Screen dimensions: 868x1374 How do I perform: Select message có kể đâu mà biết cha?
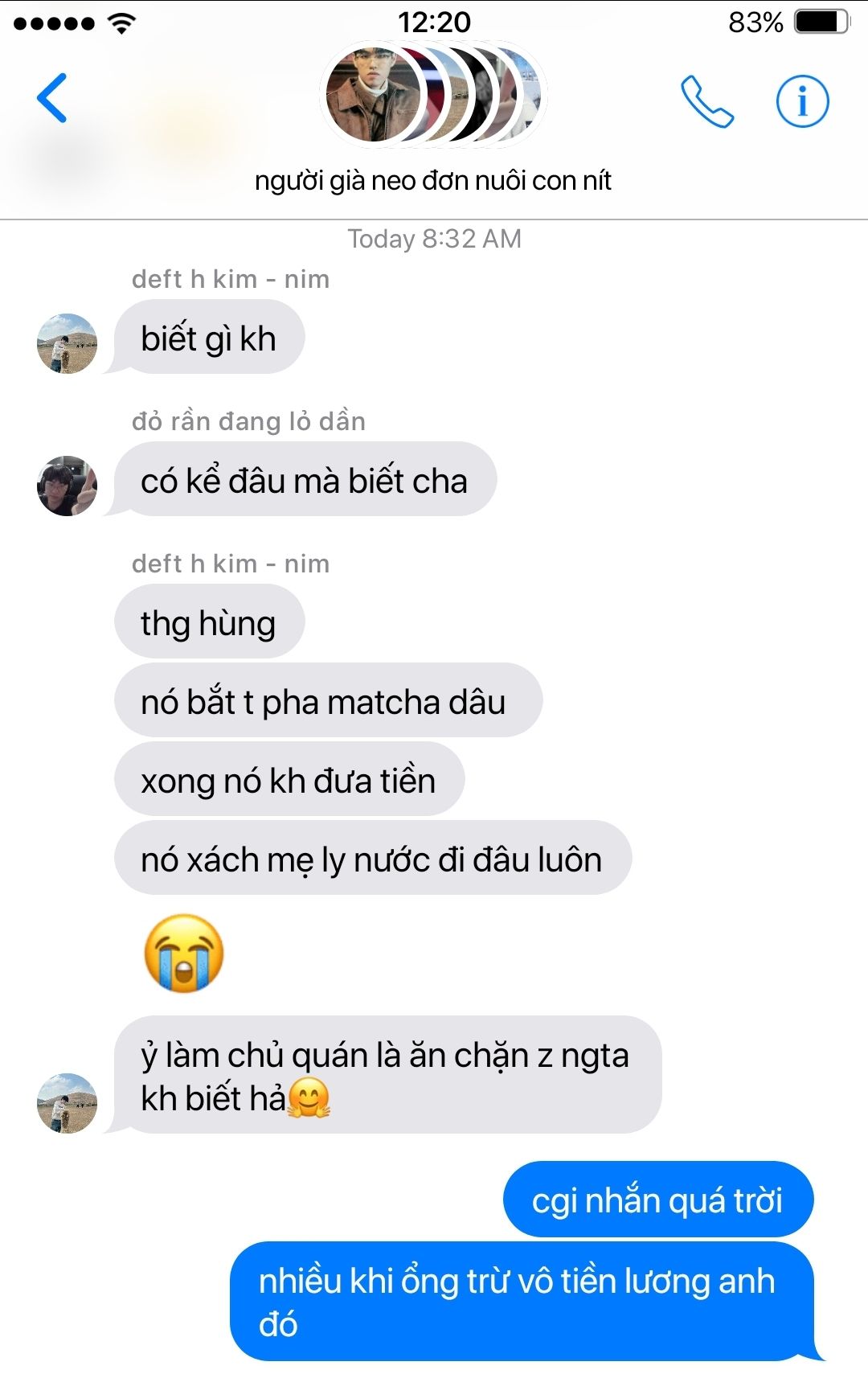305,479
